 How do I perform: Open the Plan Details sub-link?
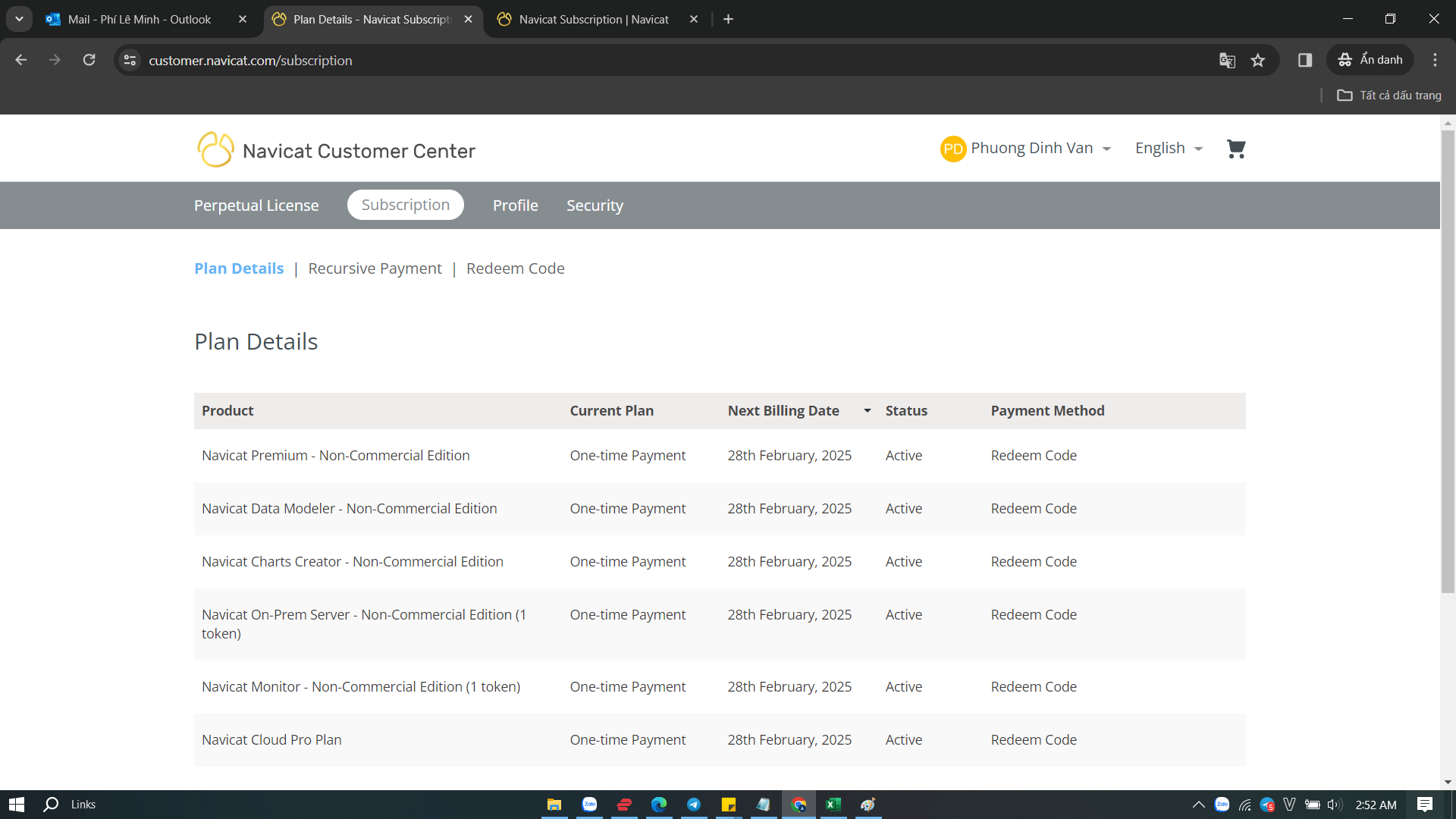[239, 268]
